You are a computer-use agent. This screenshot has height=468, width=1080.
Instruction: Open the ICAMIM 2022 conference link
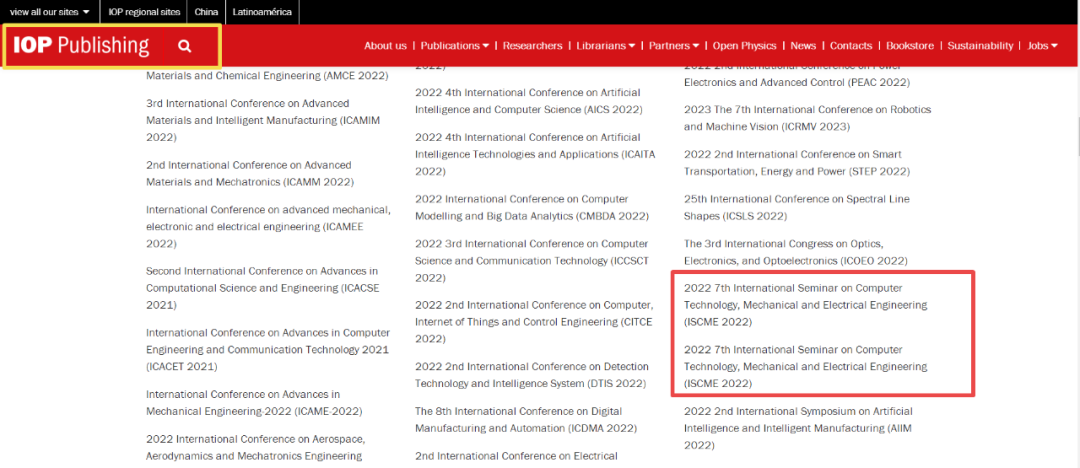tap(263, 120)
